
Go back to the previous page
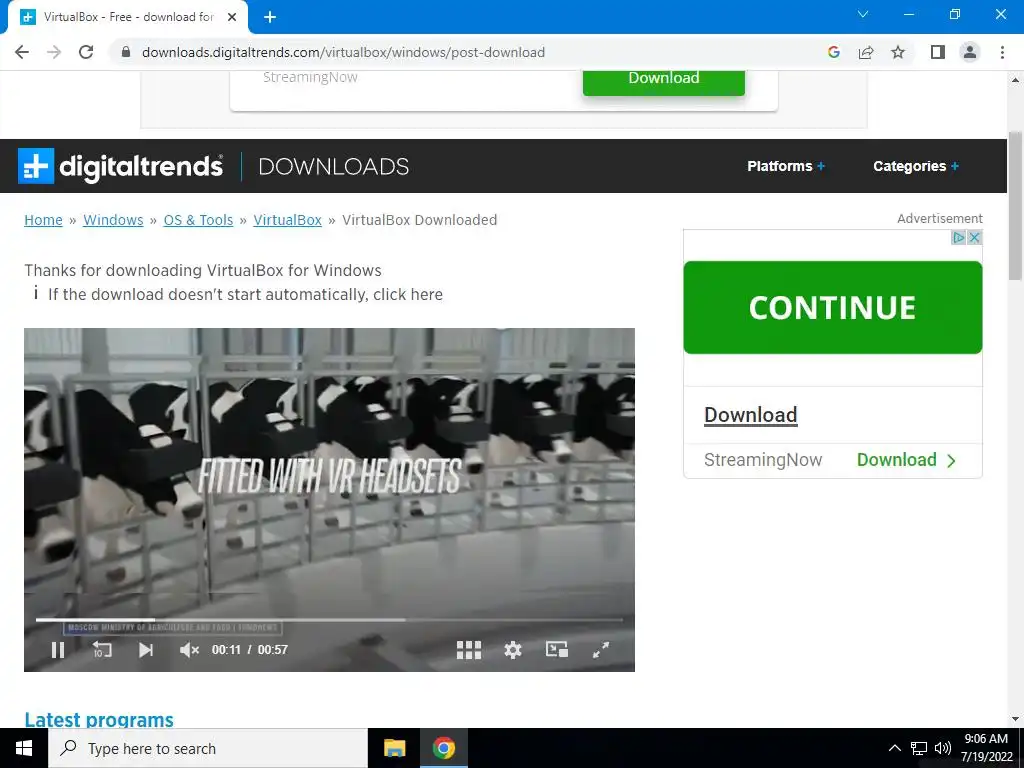click(22, 52)
